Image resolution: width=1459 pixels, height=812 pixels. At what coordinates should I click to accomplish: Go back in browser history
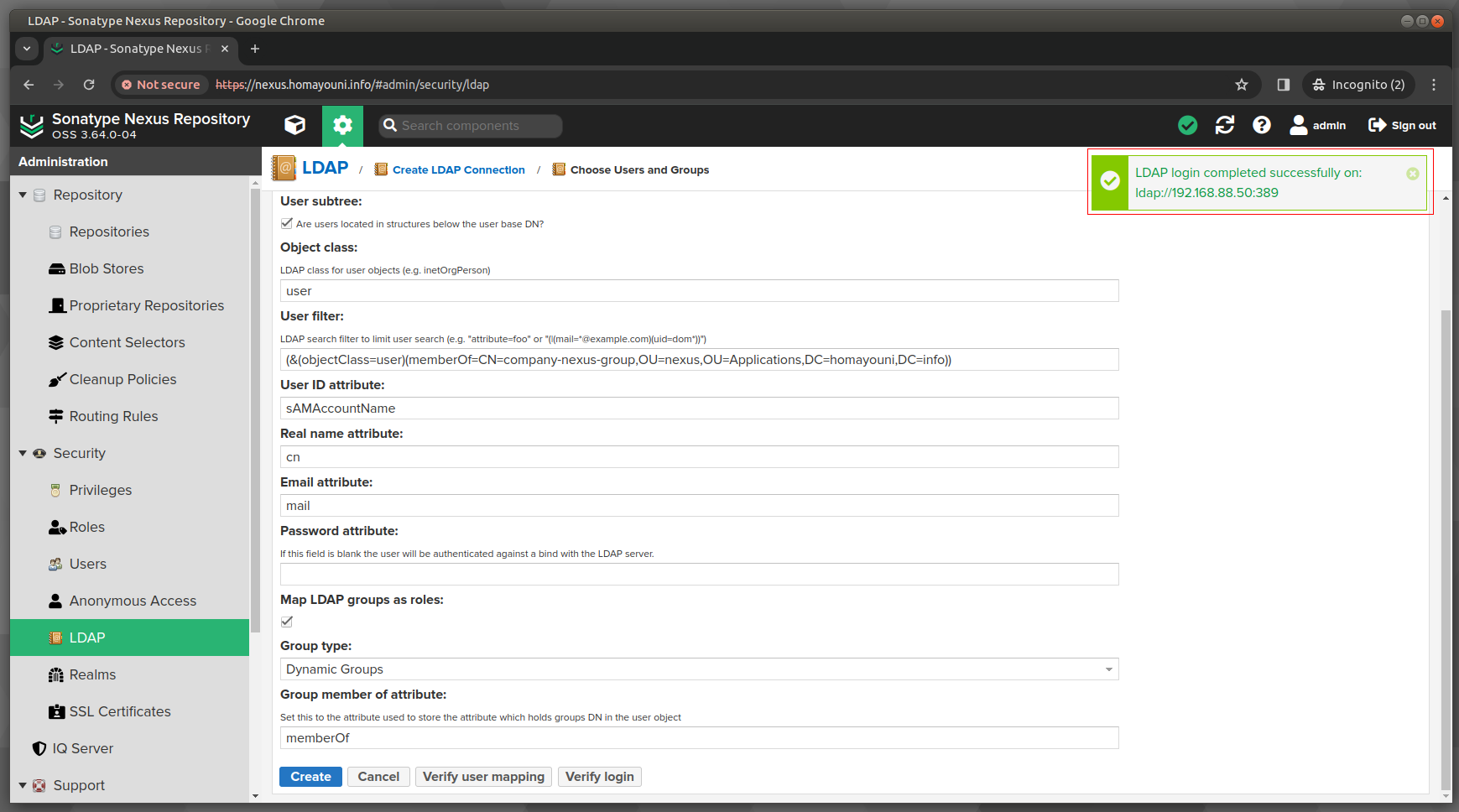click(29, 85)
